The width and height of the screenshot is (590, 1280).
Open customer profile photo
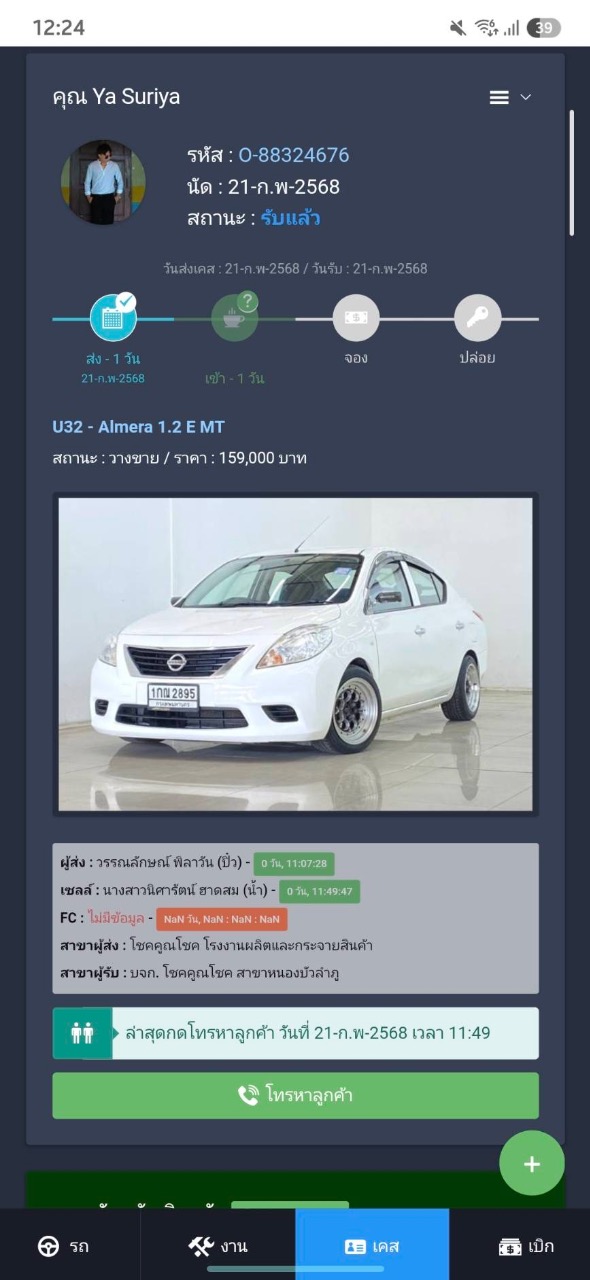103,182
